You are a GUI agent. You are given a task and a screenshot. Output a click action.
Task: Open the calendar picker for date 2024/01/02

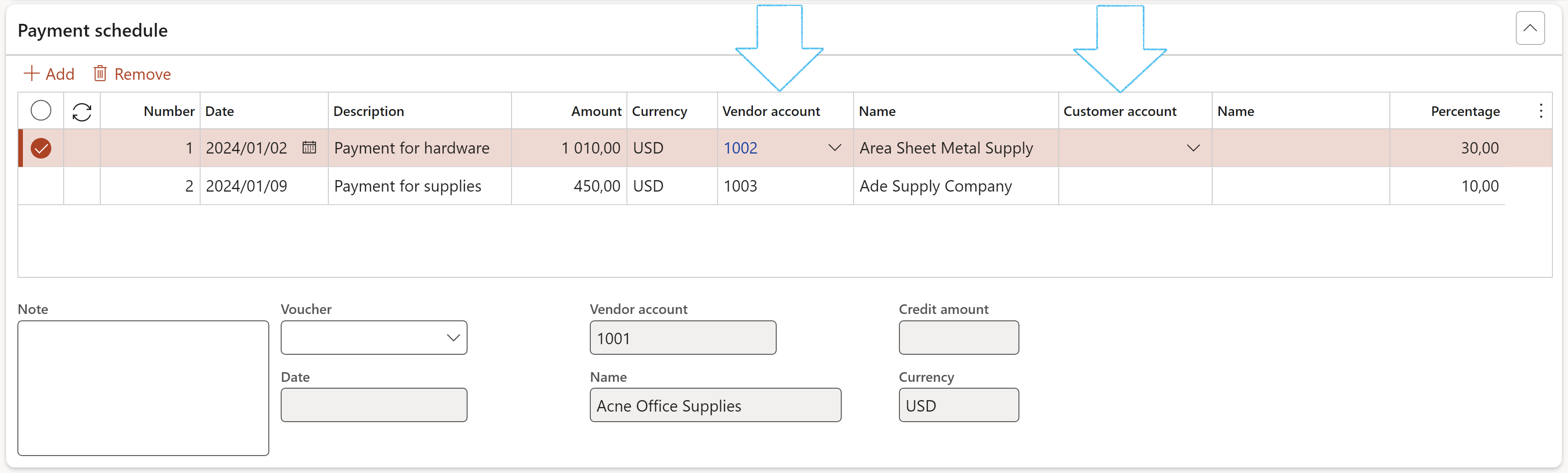point(309,148)
